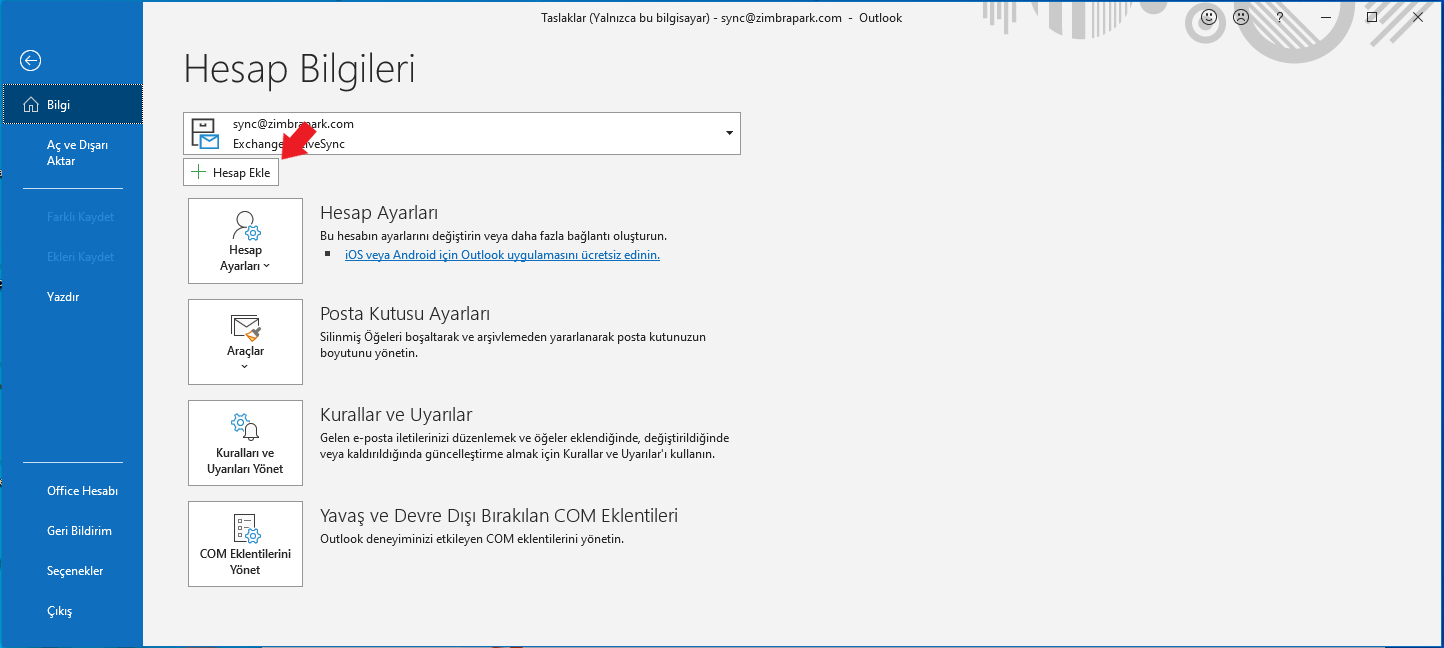Close the Outlook window
This screenshot has width=1444, height=648.
coord(1418,18)
